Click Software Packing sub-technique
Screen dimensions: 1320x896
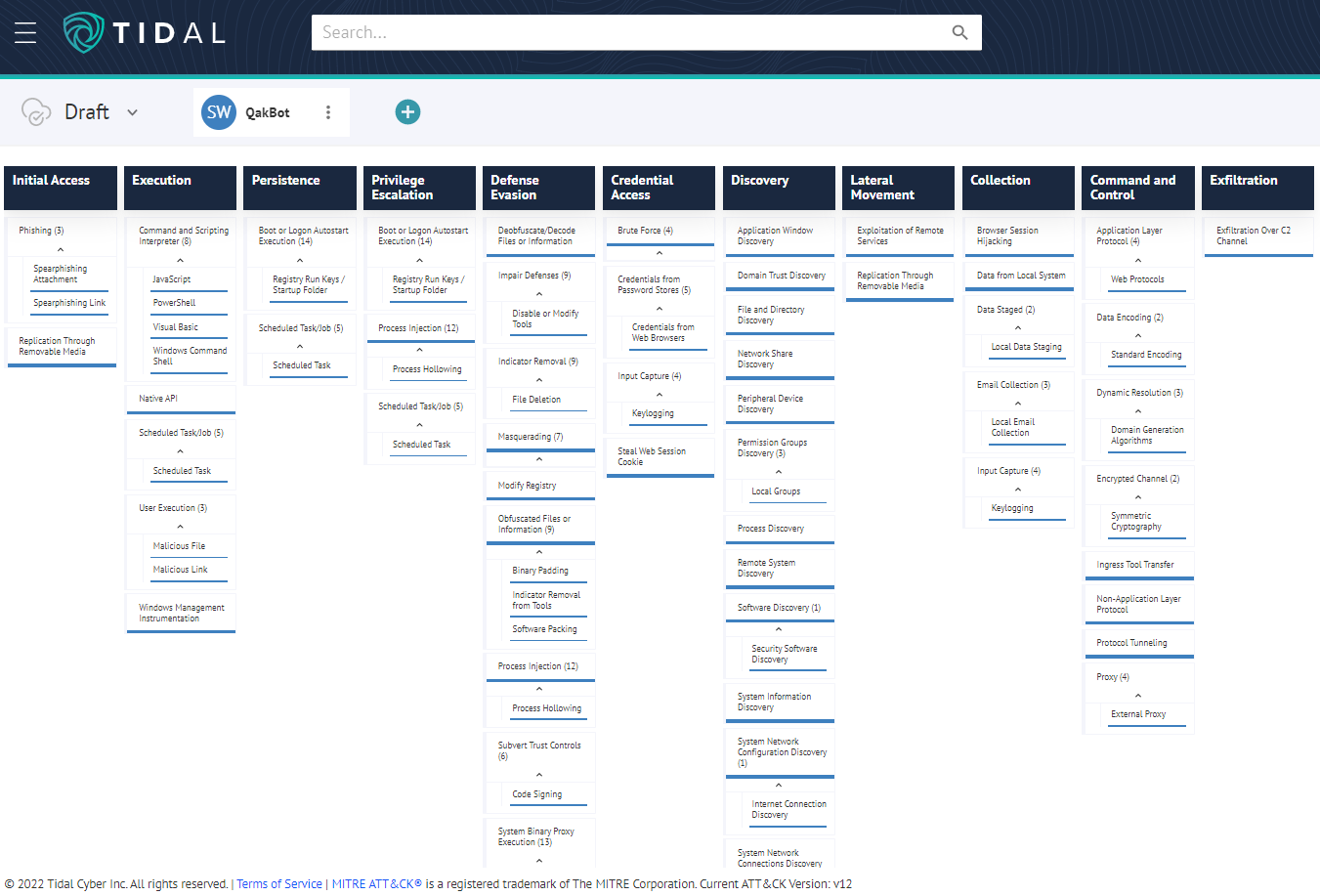pyautogui.click(x=549, y=630)
